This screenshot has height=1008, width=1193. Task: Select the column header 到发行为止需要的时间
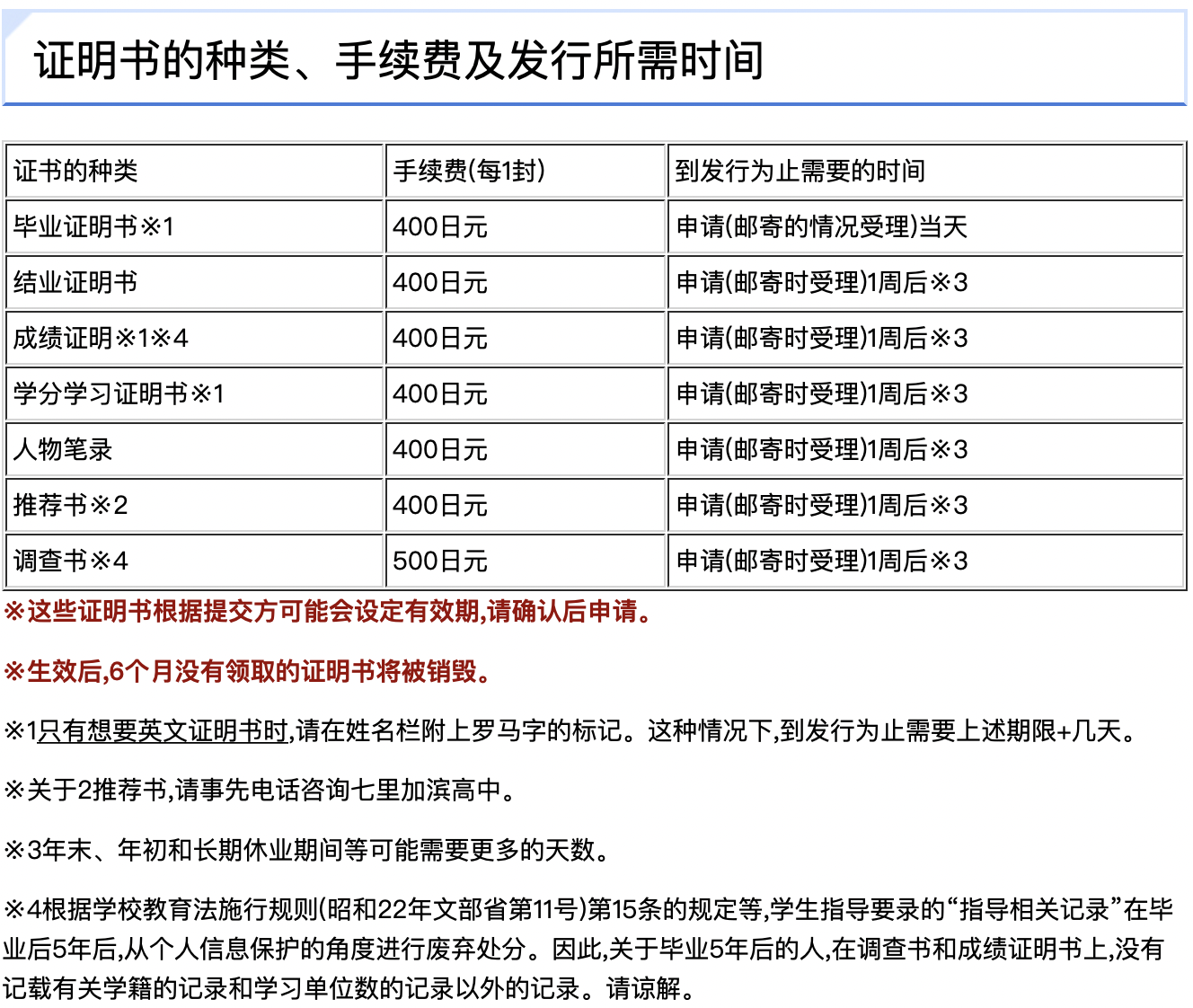(x=926, y=171)
